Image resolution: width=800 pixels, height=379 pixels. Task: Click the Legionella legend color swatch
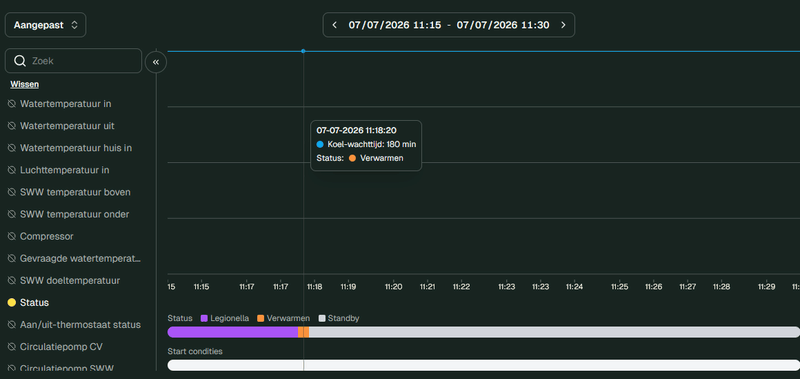204,318
